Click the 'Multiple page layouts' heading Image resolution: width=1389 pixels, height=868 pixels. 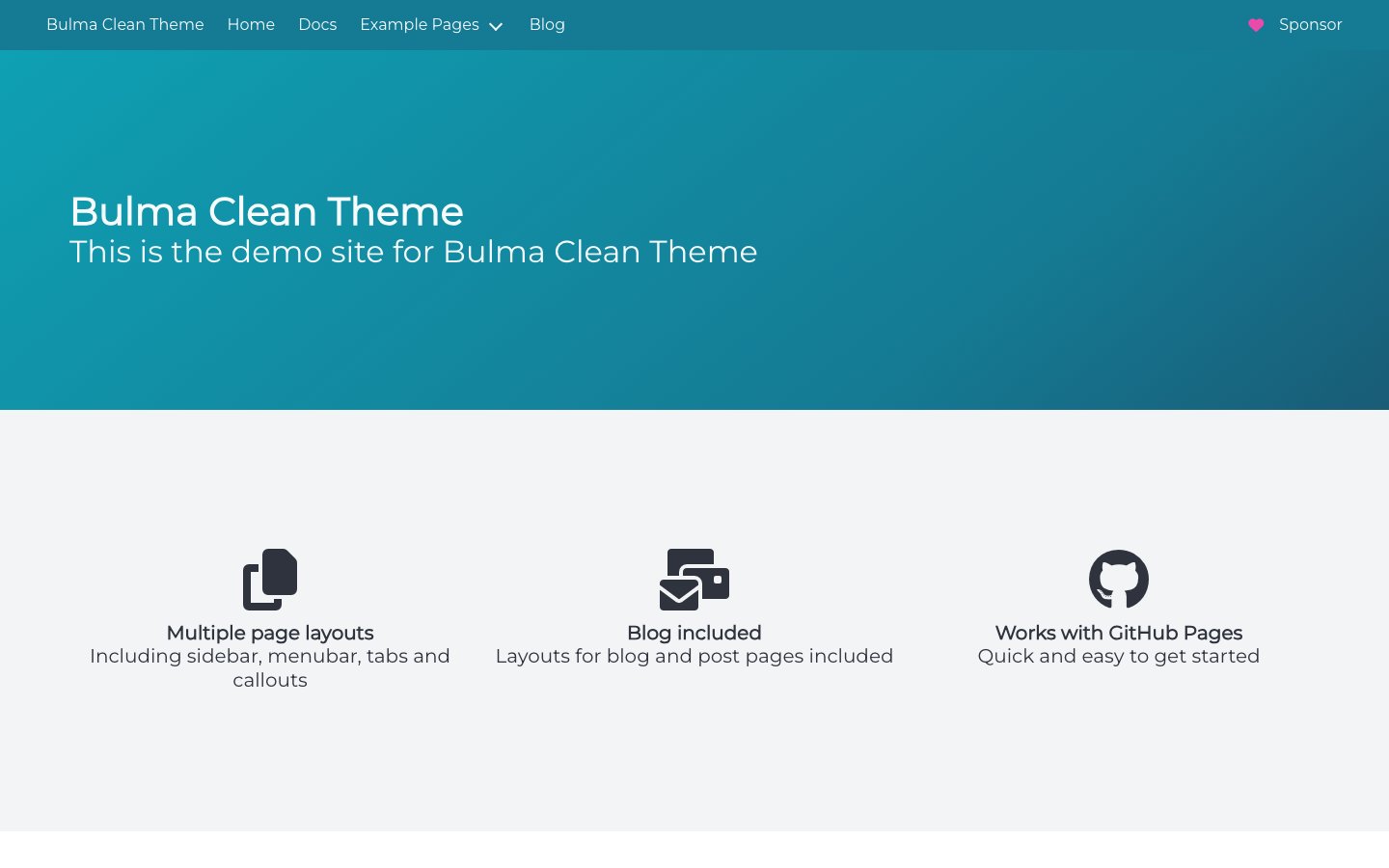(x=270, y=633)
